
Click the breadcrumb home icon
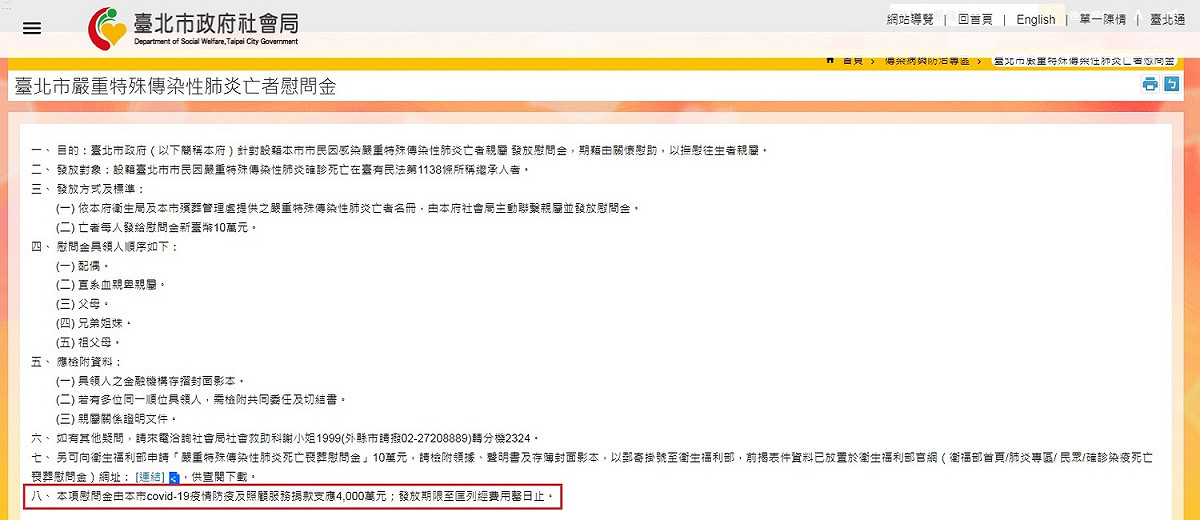[830, 62]
